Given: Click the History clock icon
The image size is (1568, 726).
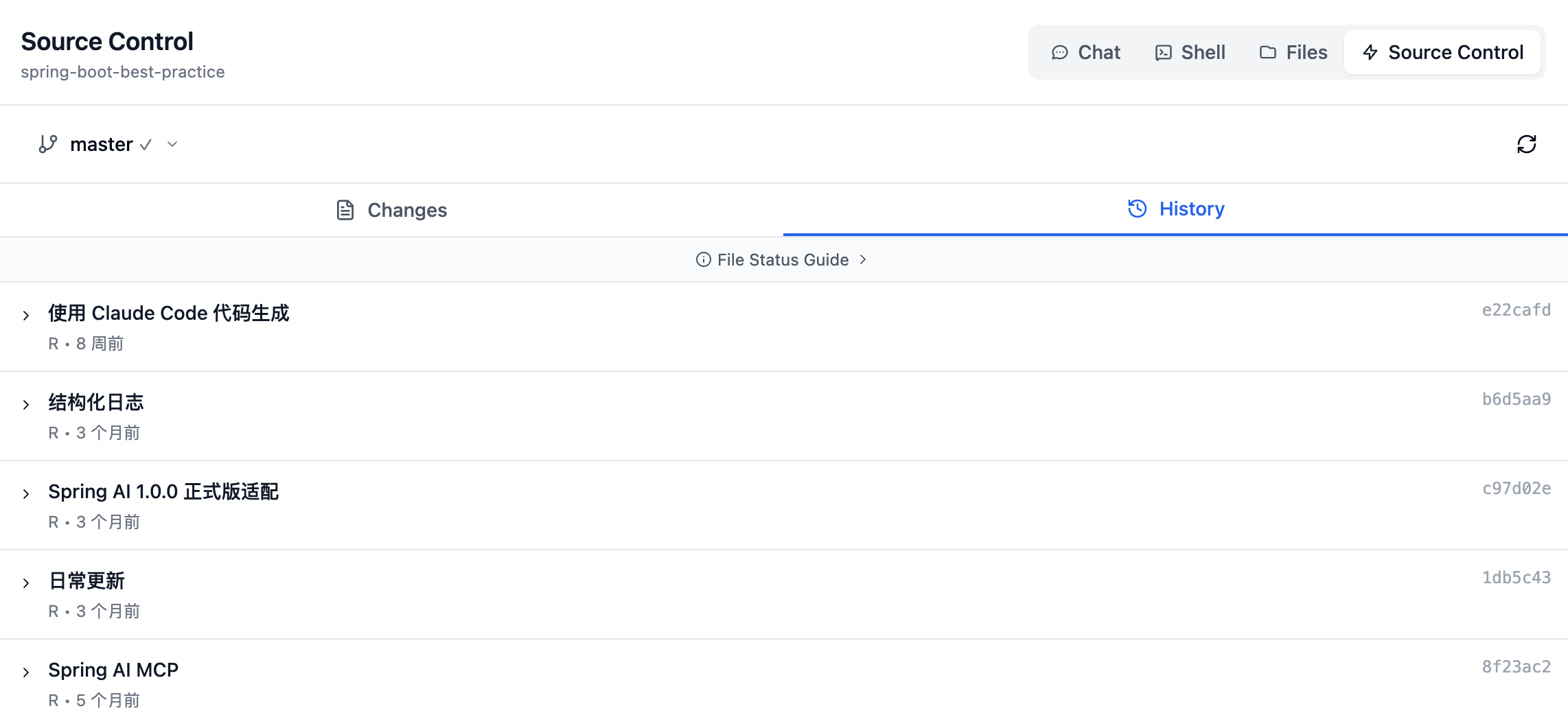Looking at the screenshot, I should point(1137,209).
